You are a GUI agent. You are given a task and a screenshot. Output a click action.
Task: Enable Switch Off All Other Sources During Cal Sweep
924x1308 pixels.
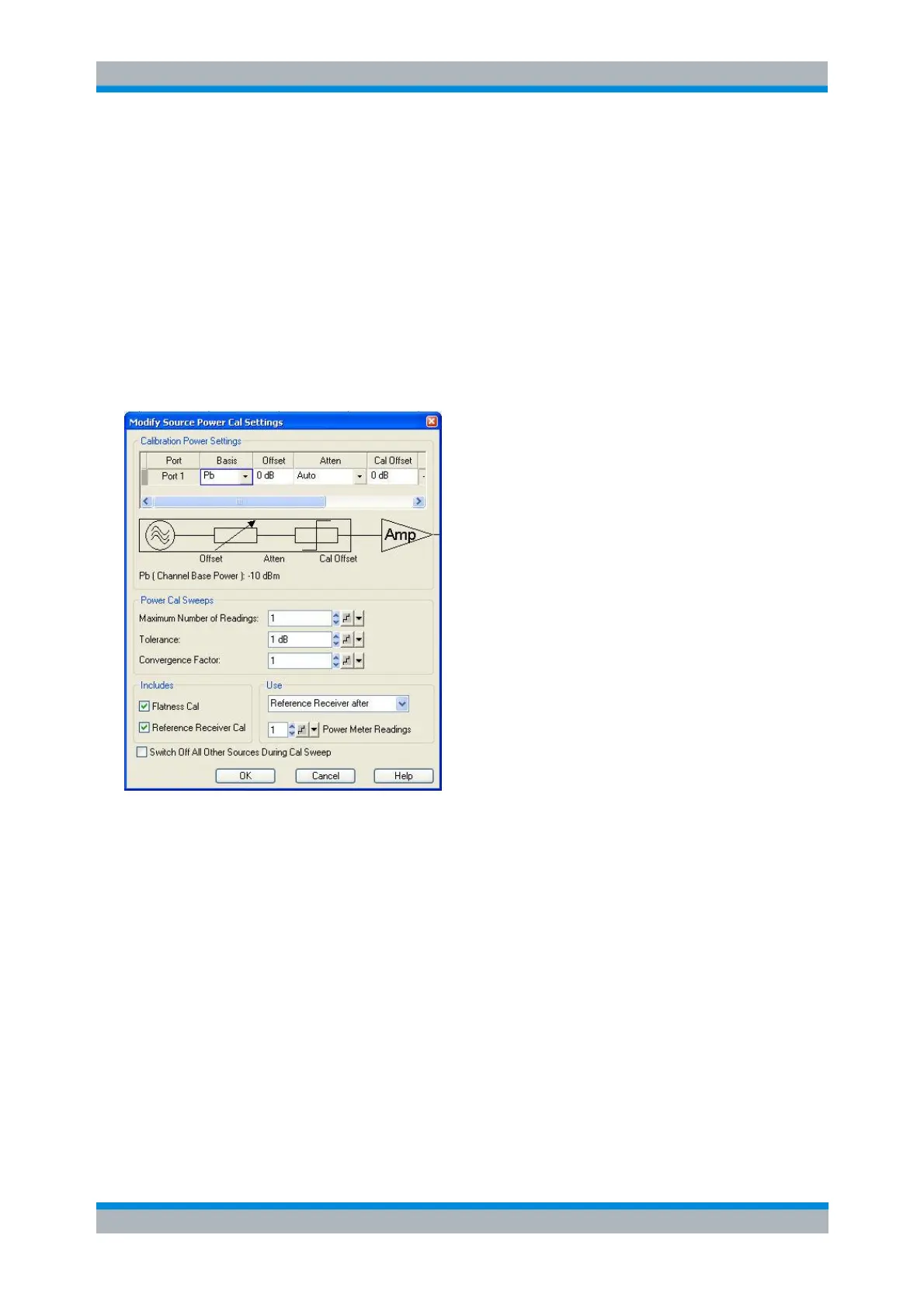tap(141, 752)
